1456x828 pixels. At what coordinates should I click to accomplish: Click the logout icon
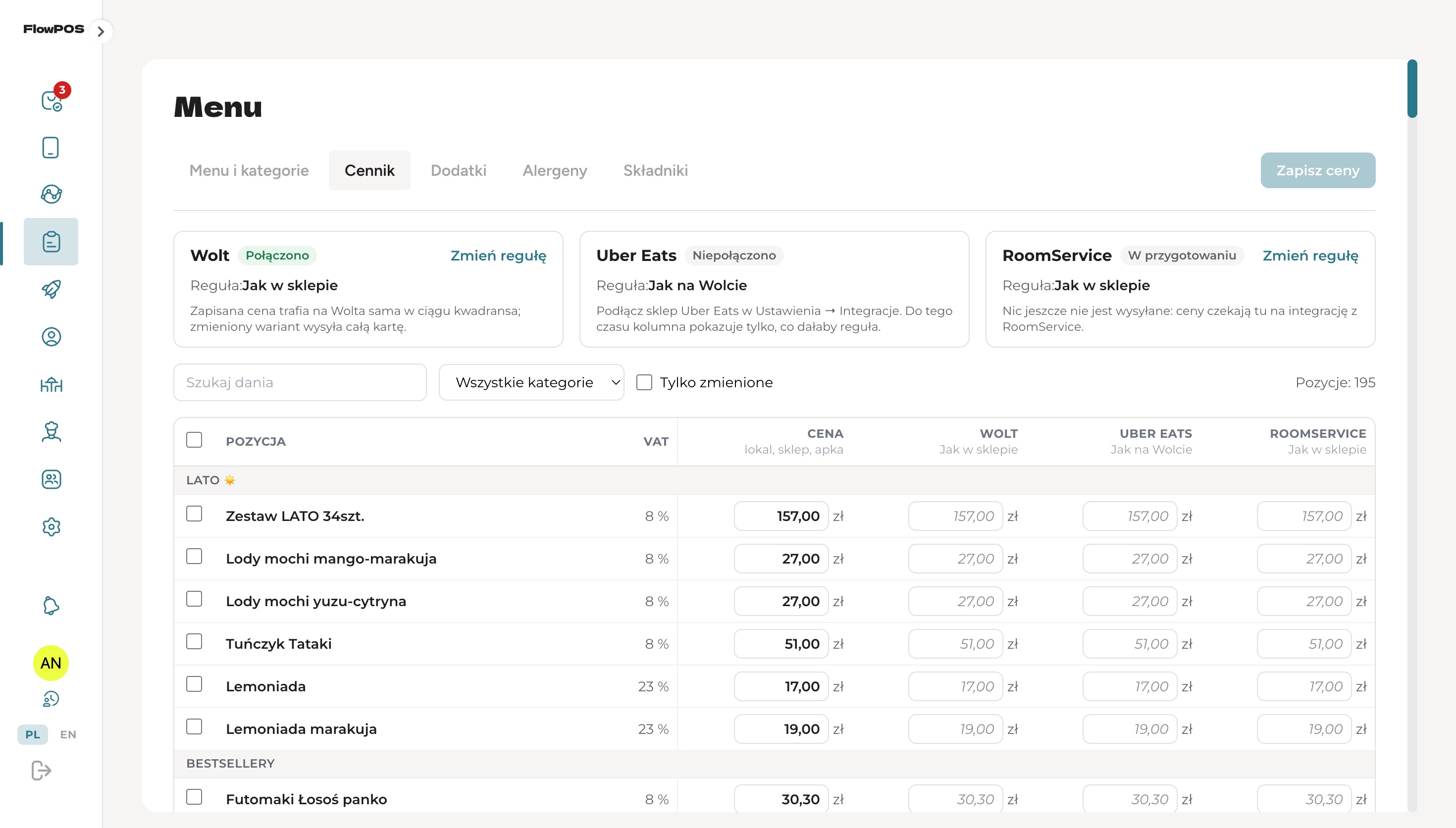(41, 771)
